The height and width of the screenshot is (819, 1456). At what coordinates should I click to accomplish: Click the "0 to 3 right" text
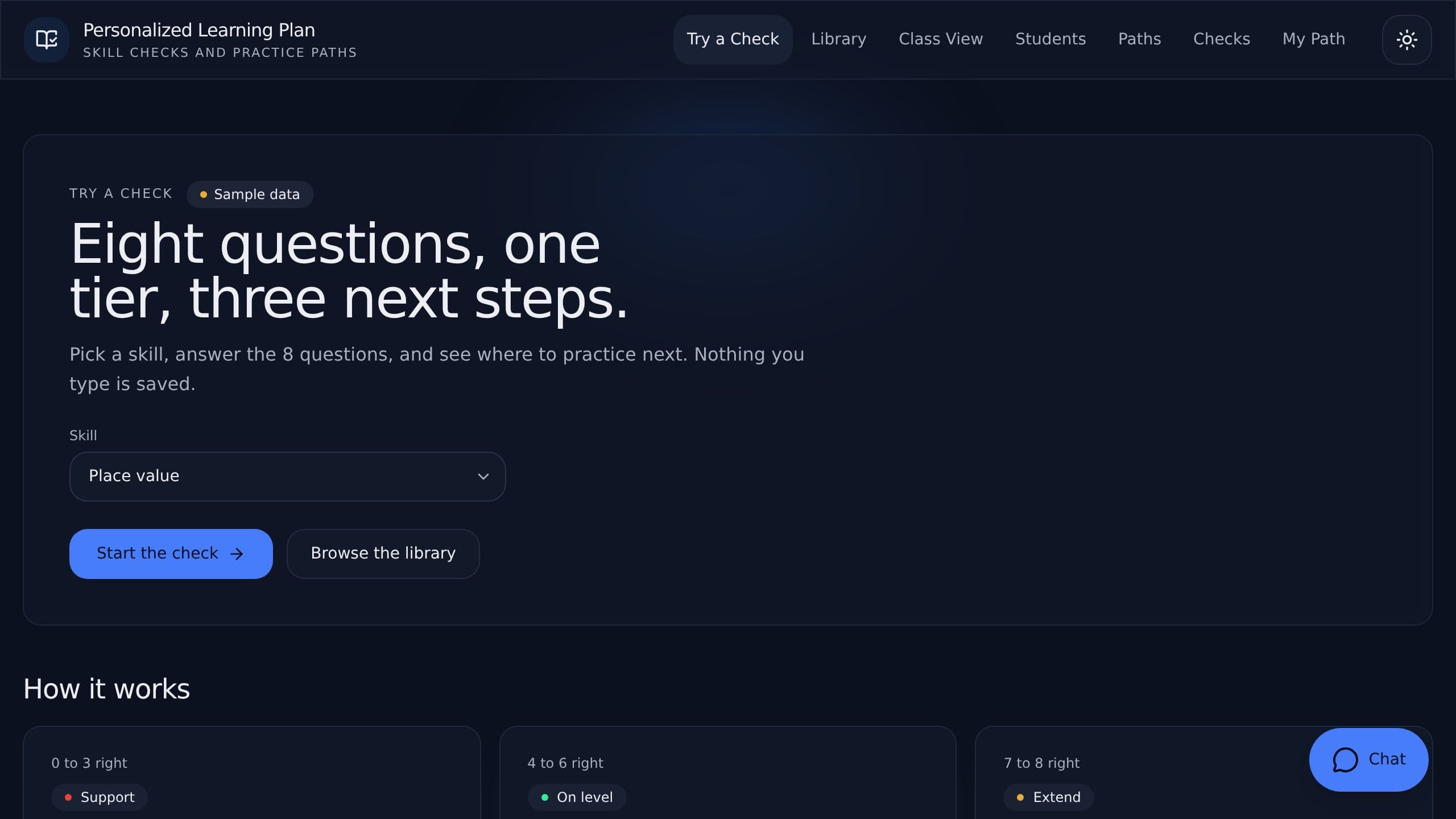click(x=89, y=763)
